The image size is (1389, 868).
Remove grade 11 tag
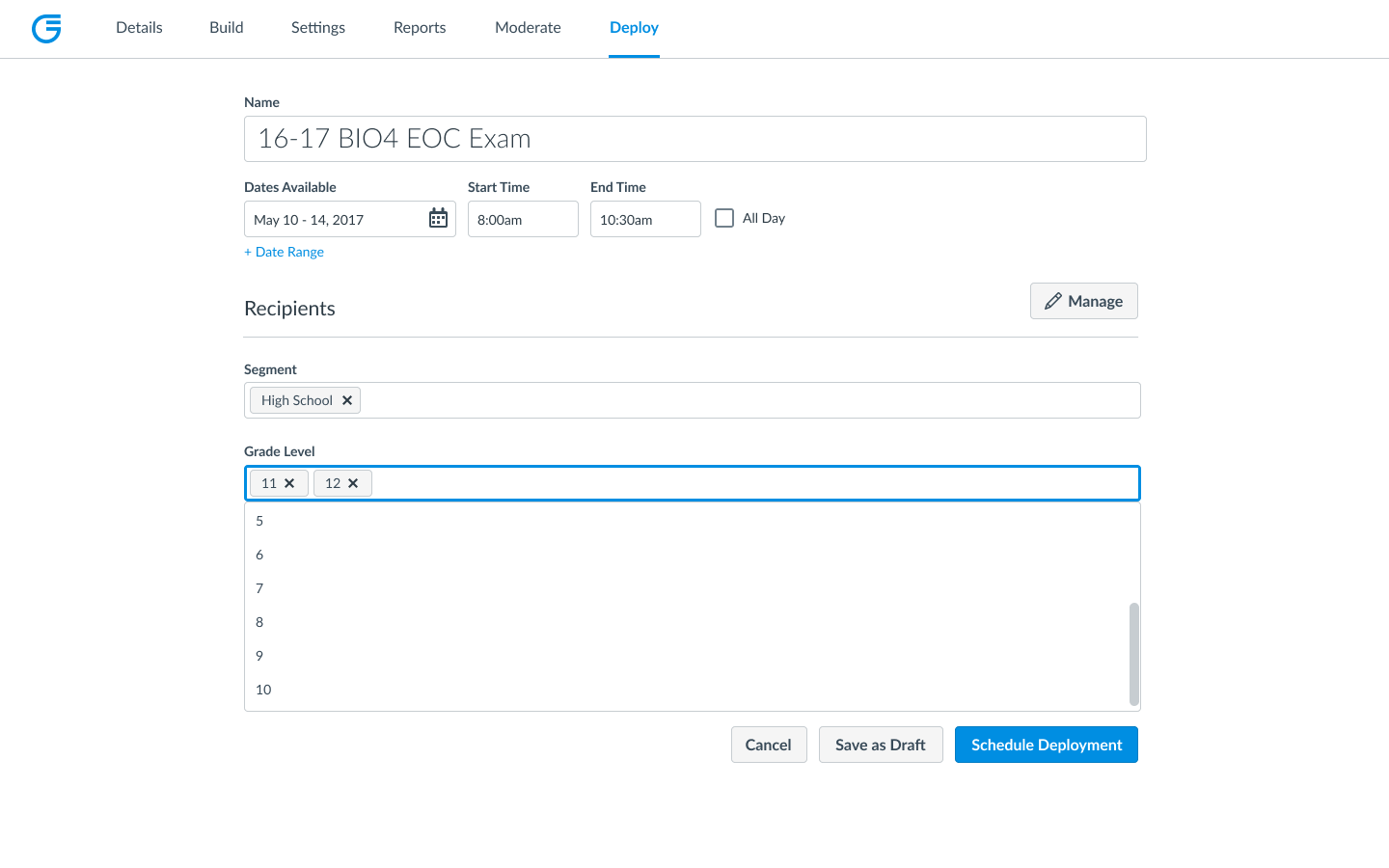(289, 483)
